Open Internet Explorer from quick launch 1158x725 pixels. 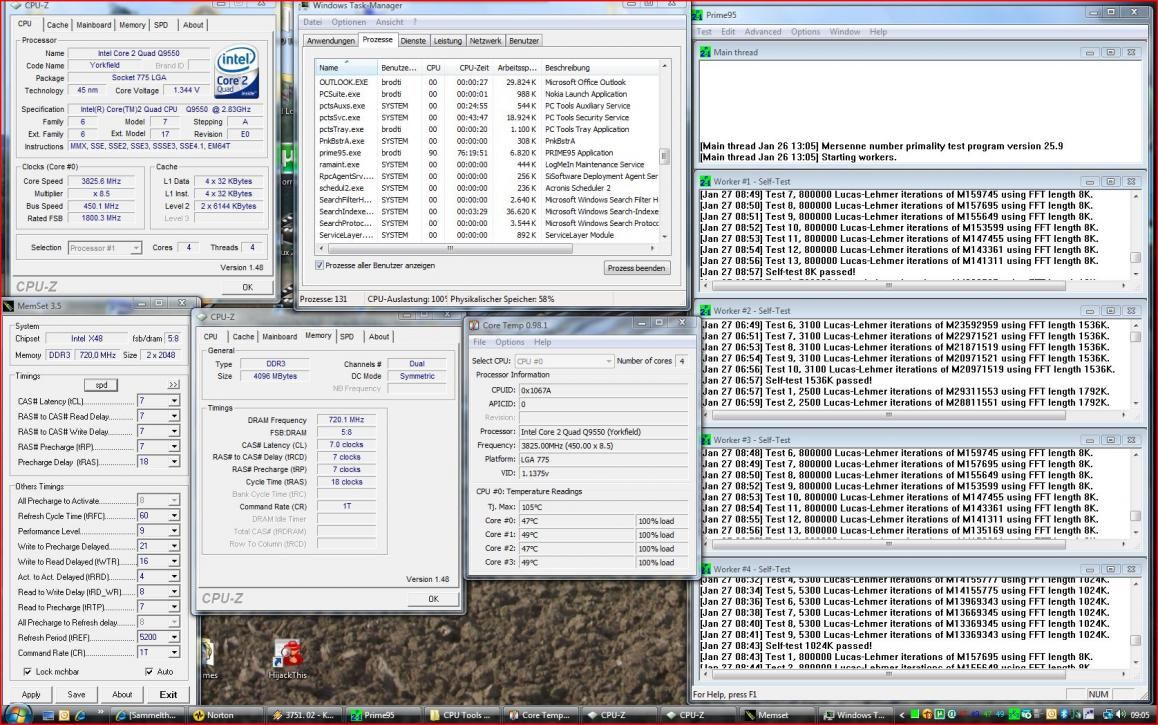pyautogui.click(x=80, y=715)
